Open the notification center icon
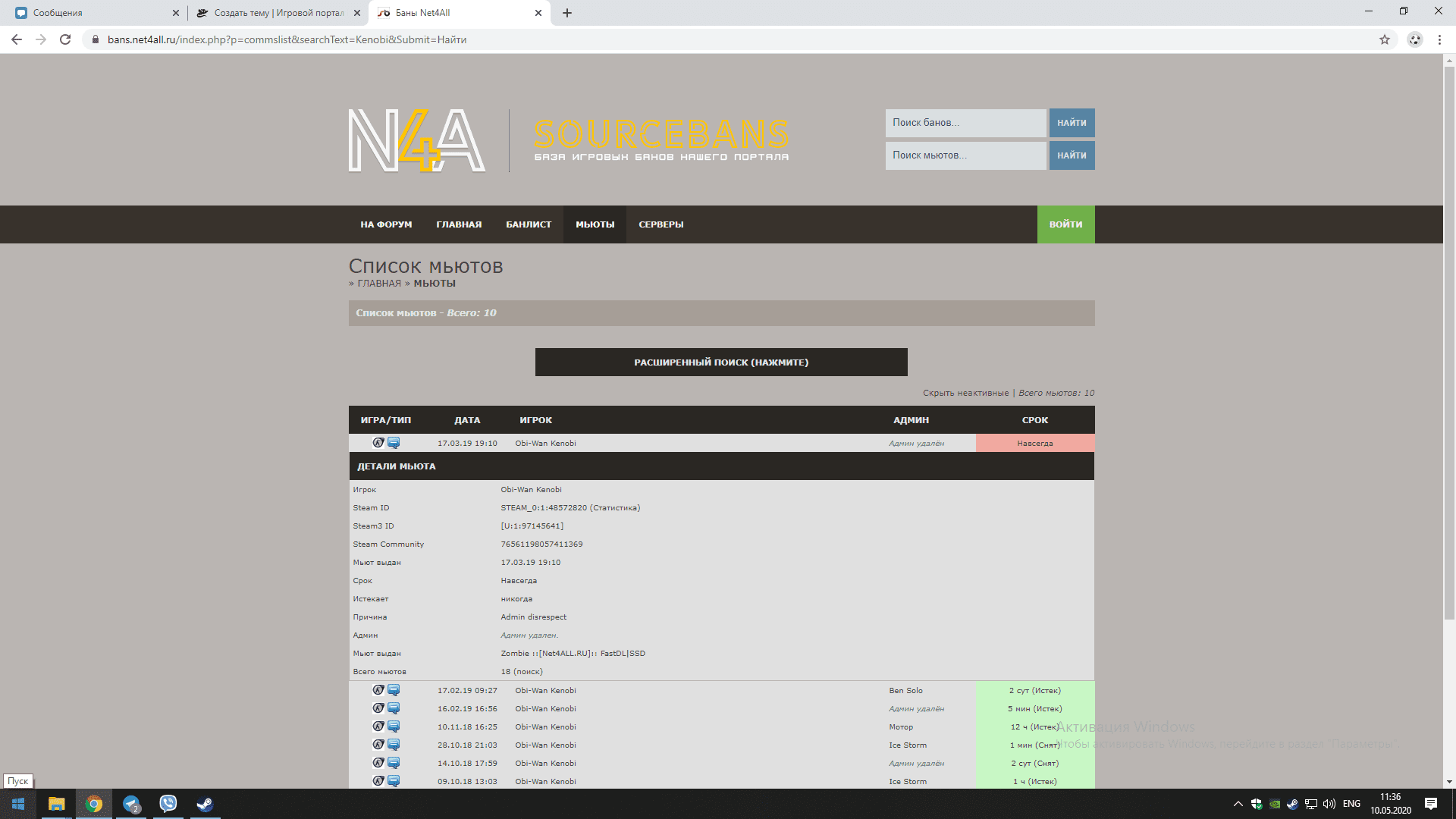Screen dimensions: 1456x819 point(1431,804)
